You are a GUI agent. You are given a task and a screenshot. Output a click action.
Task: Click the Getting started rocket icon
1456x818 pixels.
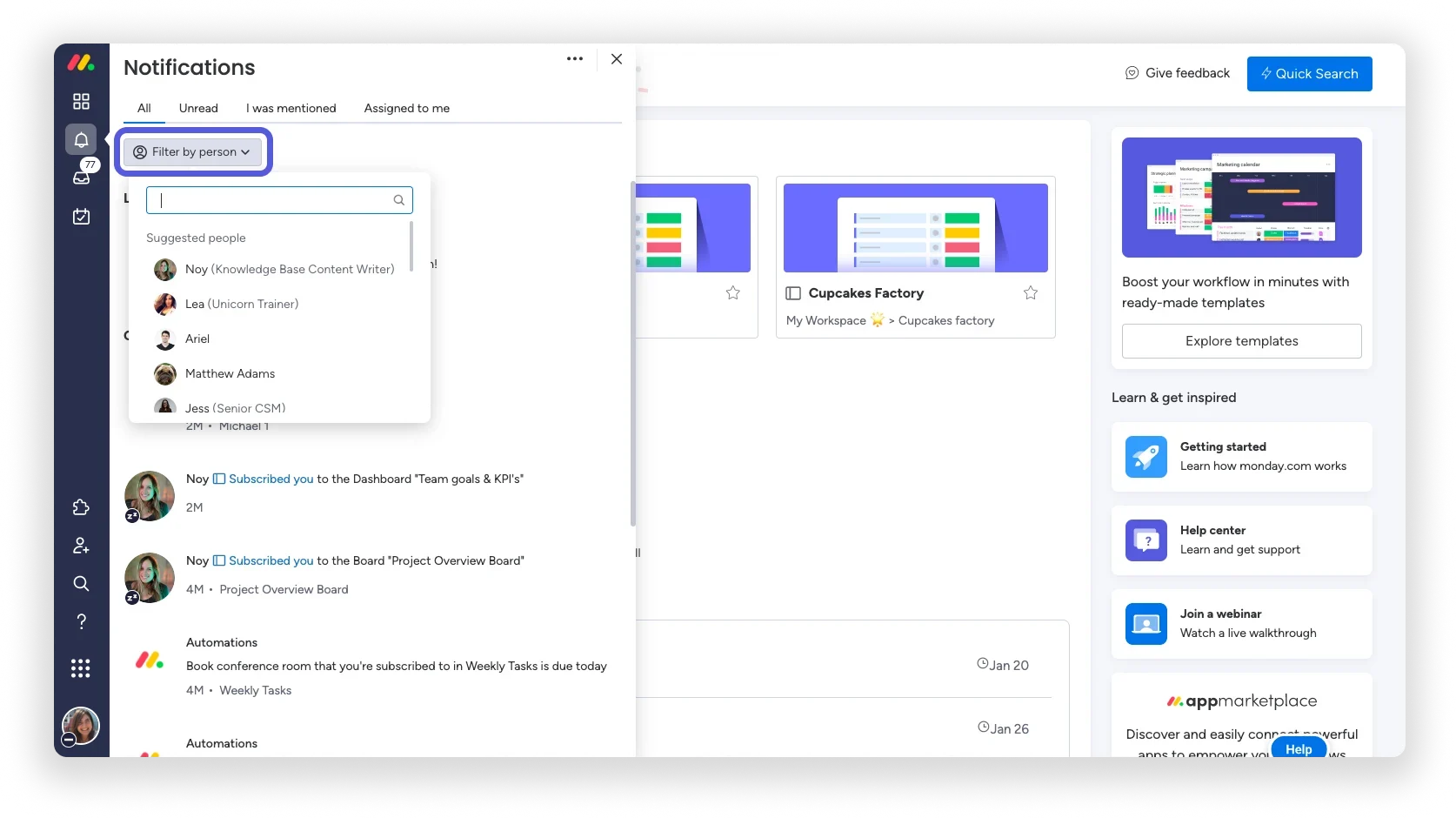[1146, 457]
